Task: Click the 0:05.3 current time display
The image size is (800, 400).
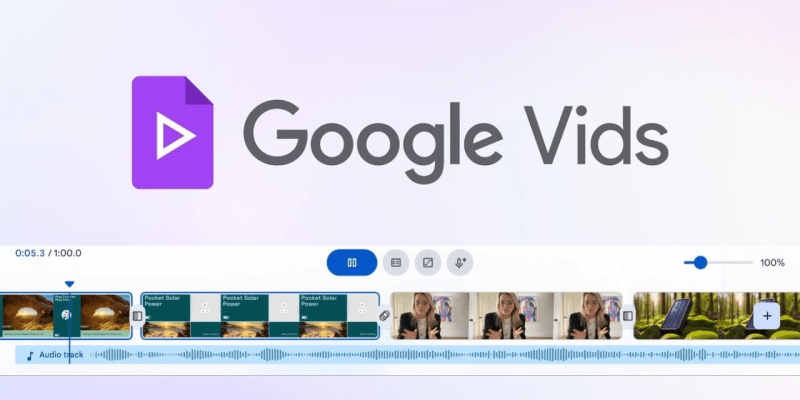Action: (x=30, y=253)
